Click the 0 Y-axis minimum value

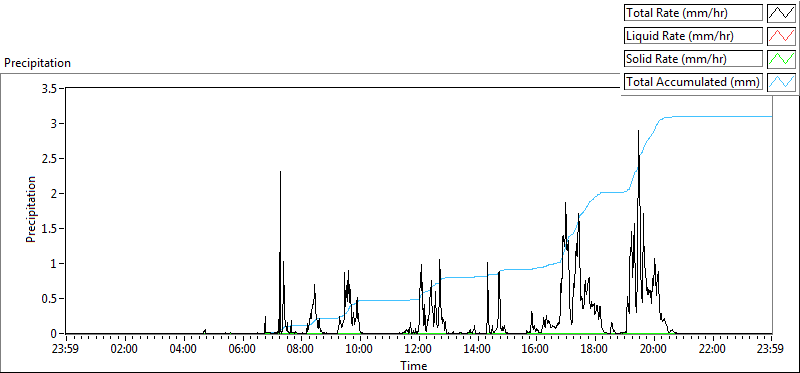[x=54, y=333]
